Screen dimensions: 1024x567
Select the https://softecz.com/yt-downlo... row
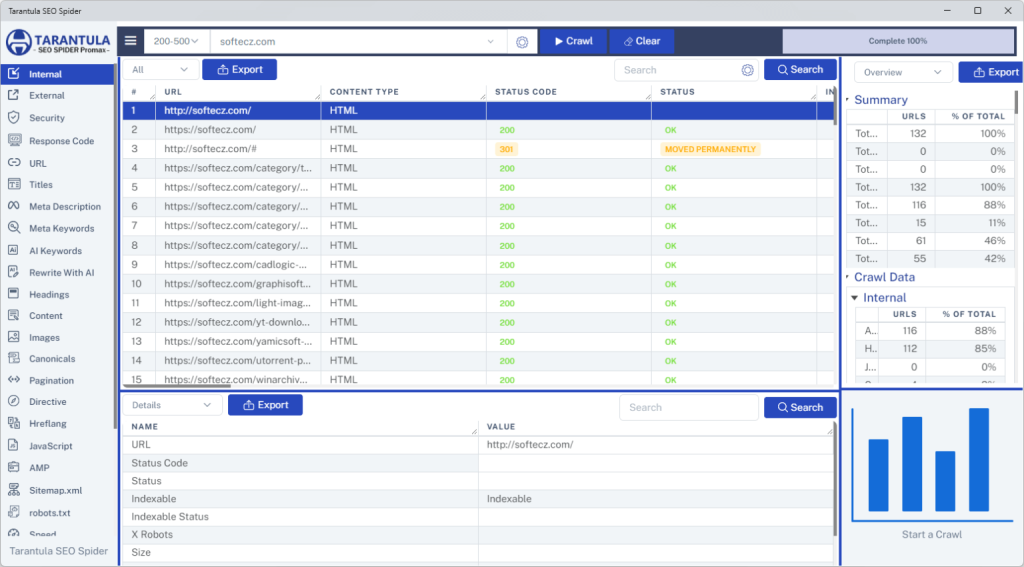478,322
